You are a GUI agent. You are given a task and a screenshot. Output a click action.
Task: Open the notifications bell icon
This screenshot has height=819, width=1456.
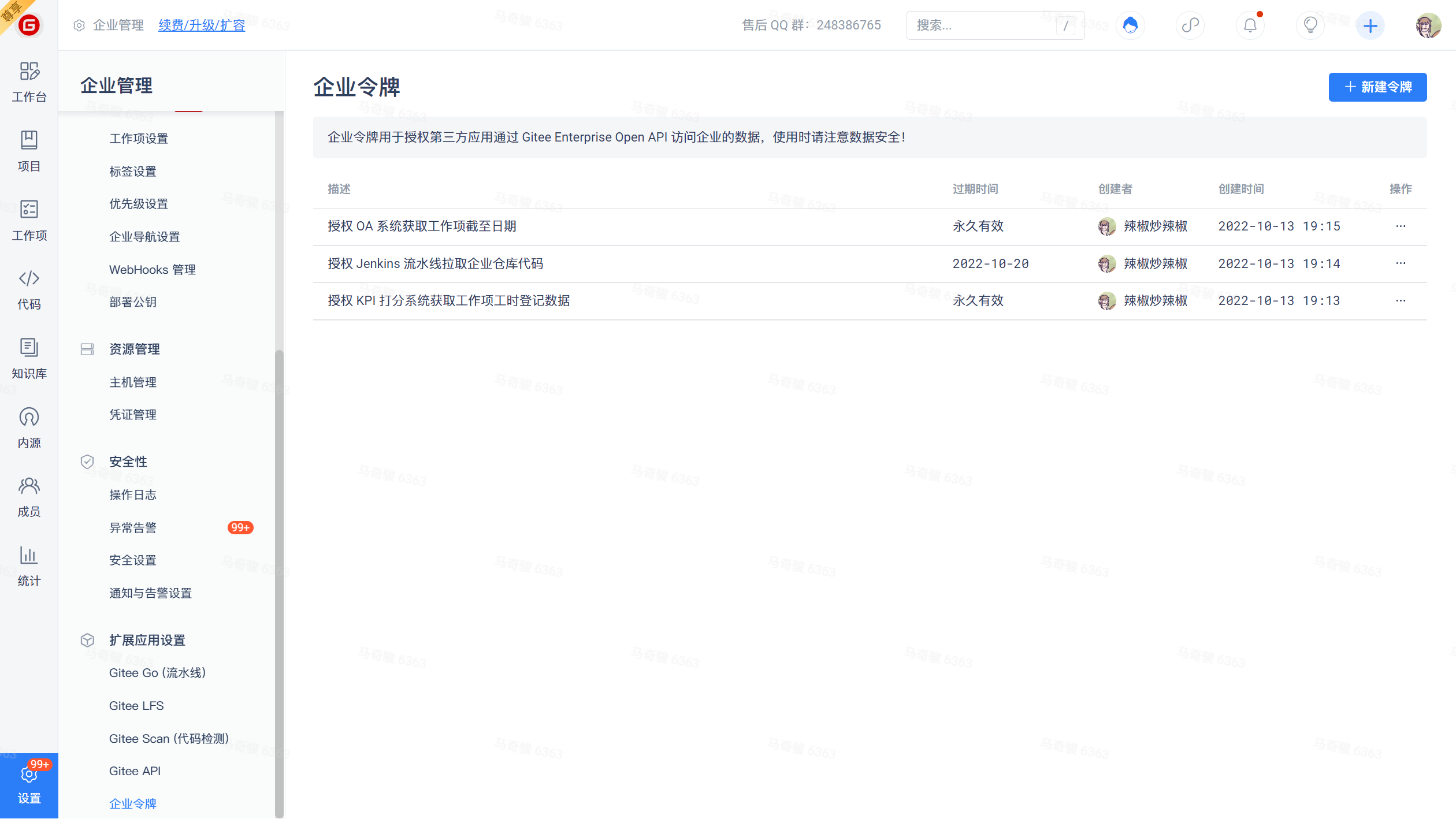coord(1250,25)
